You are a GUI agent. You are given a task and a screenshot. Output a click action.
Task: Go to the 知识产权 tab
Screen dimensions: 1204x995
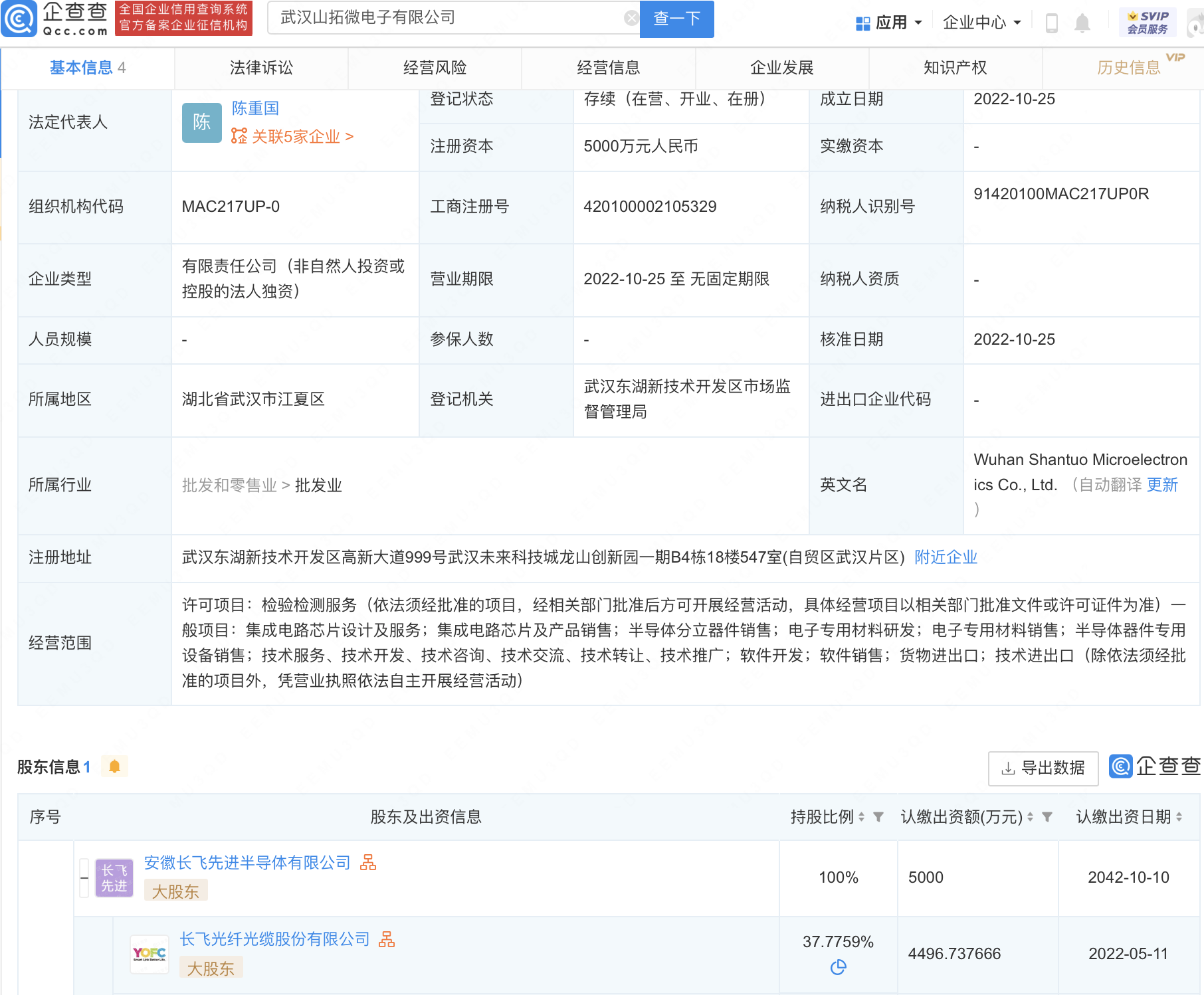(x=955, y=68)
